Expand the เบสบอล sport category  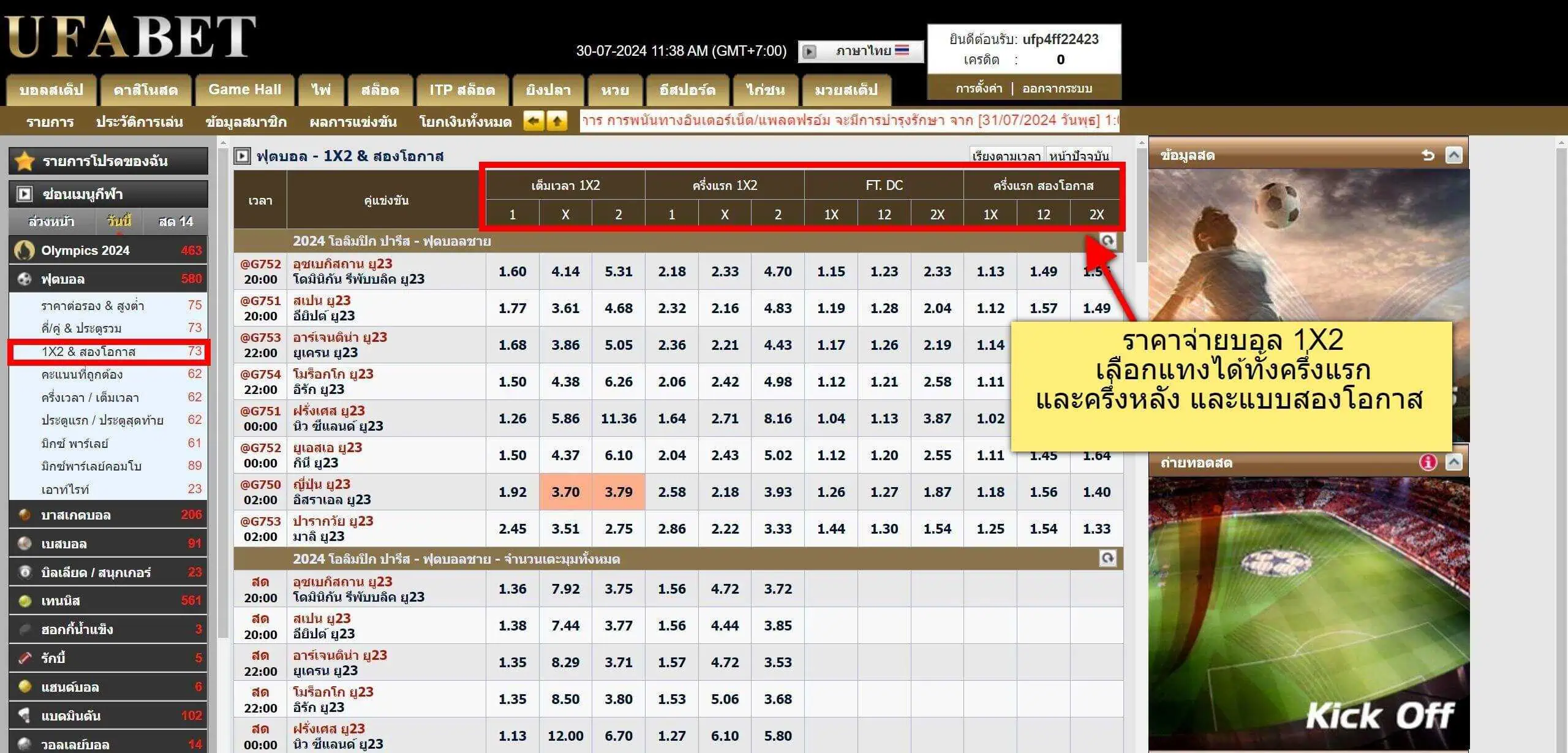(x=108, y=543)
